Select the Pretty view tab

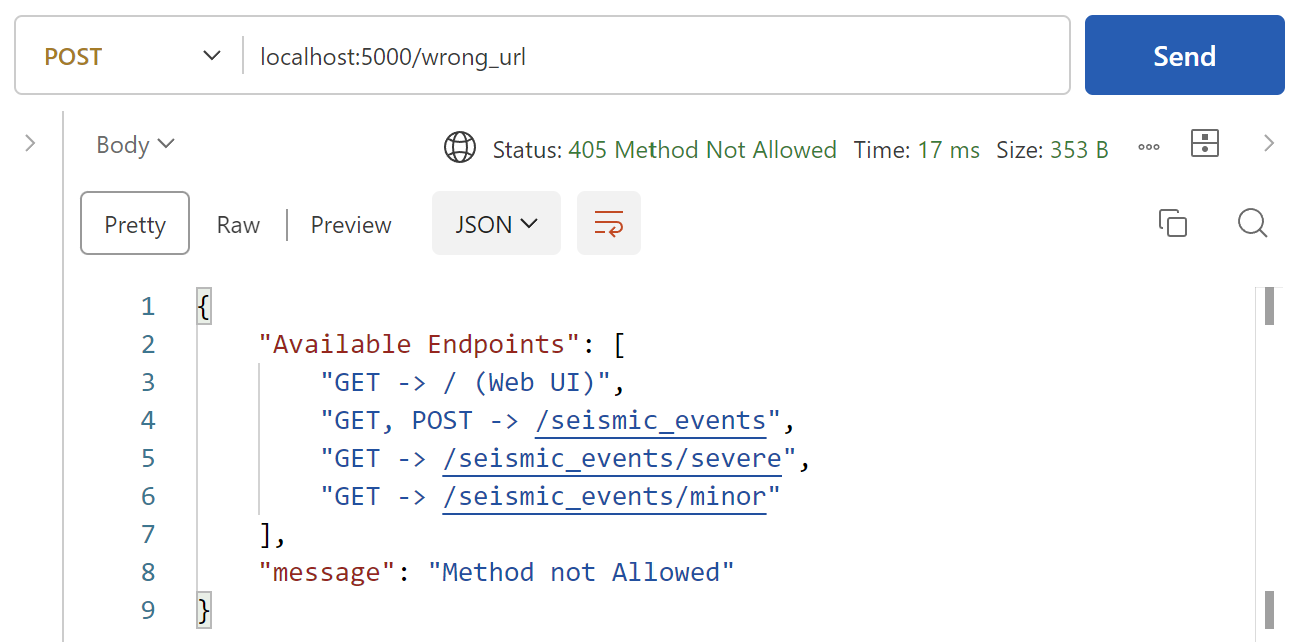tap(135, 224)
